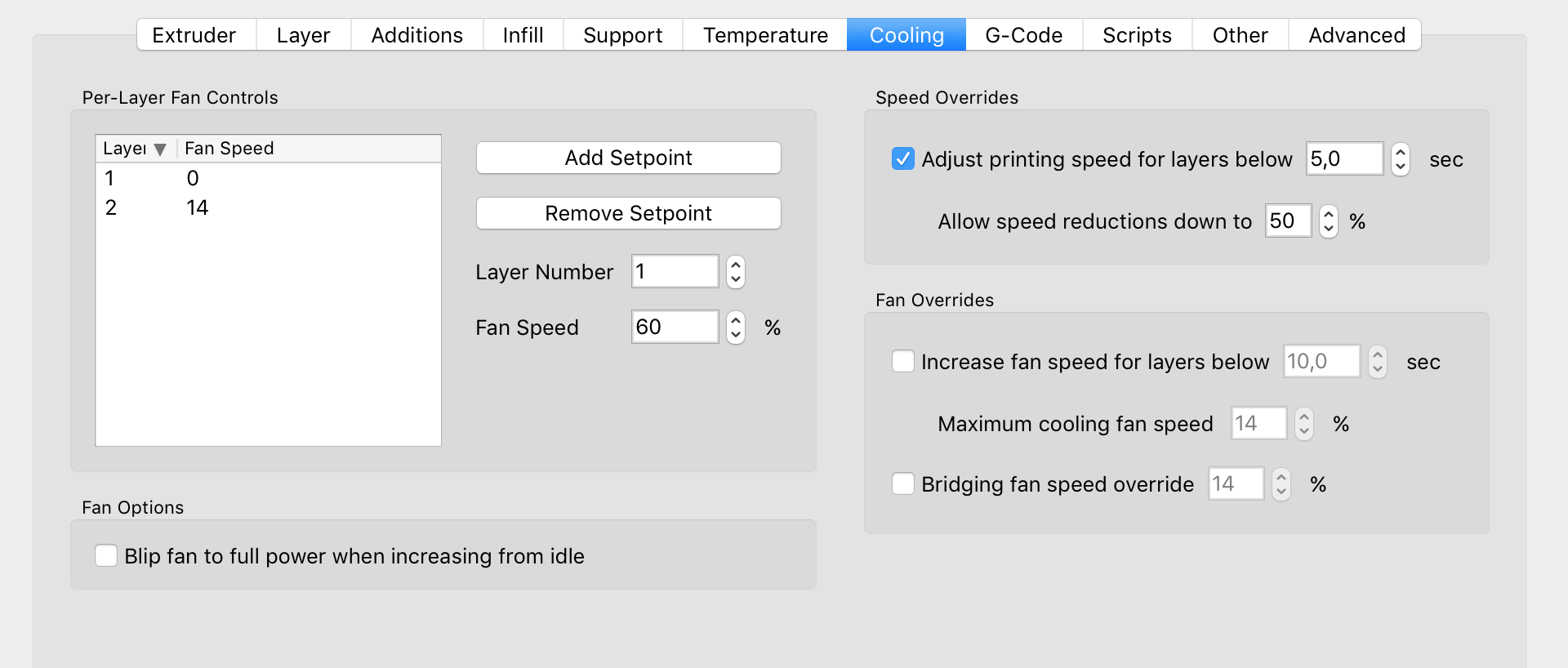Disable adjust printing speed for layers checkbox
The width and height of the screenshot is (1568, 668).
click(x=902, y=158)
